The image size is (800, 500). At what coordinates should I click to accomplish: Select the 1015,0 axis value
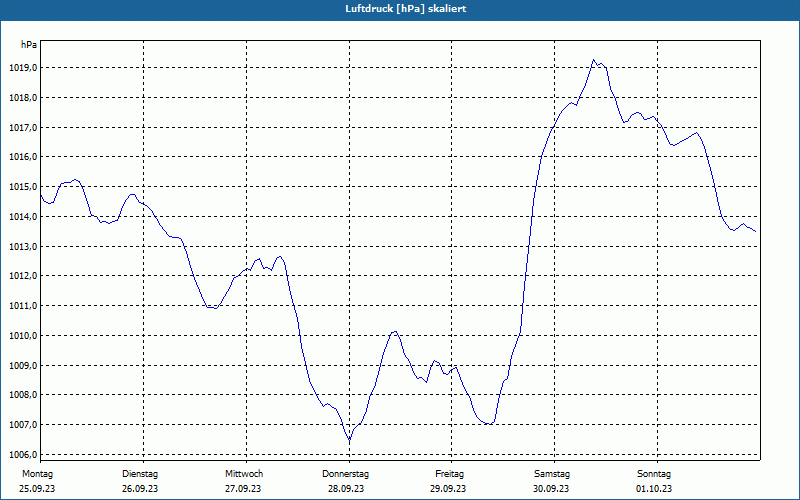point(23,187)
